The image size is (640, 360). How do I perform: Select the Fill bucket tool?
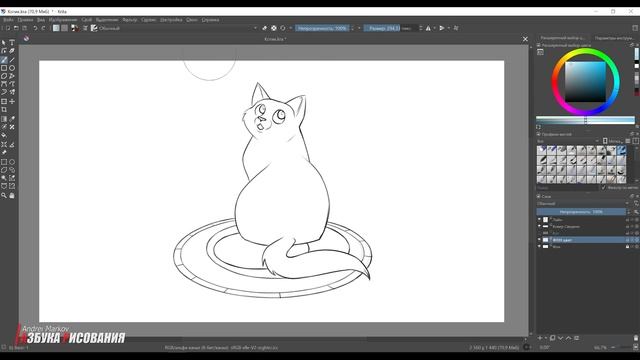[x=4, y=135]
